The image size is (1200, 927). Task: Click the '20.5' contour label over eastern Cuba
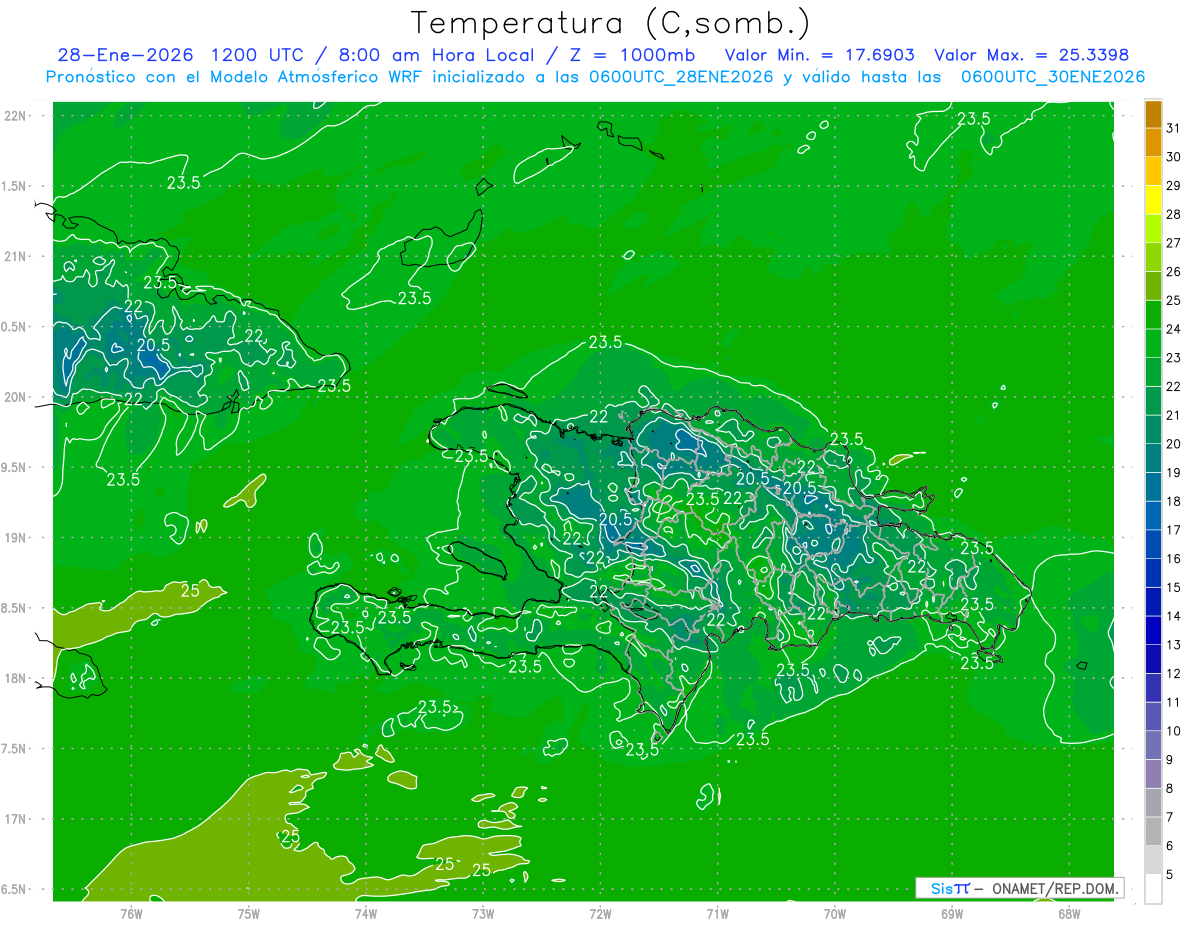pos(153,346)
